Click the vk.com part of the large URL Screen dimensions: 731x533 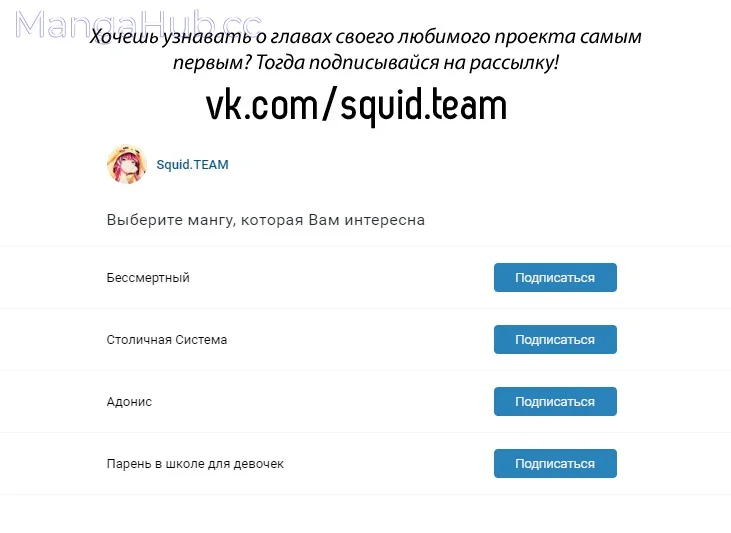click(262, 106)
